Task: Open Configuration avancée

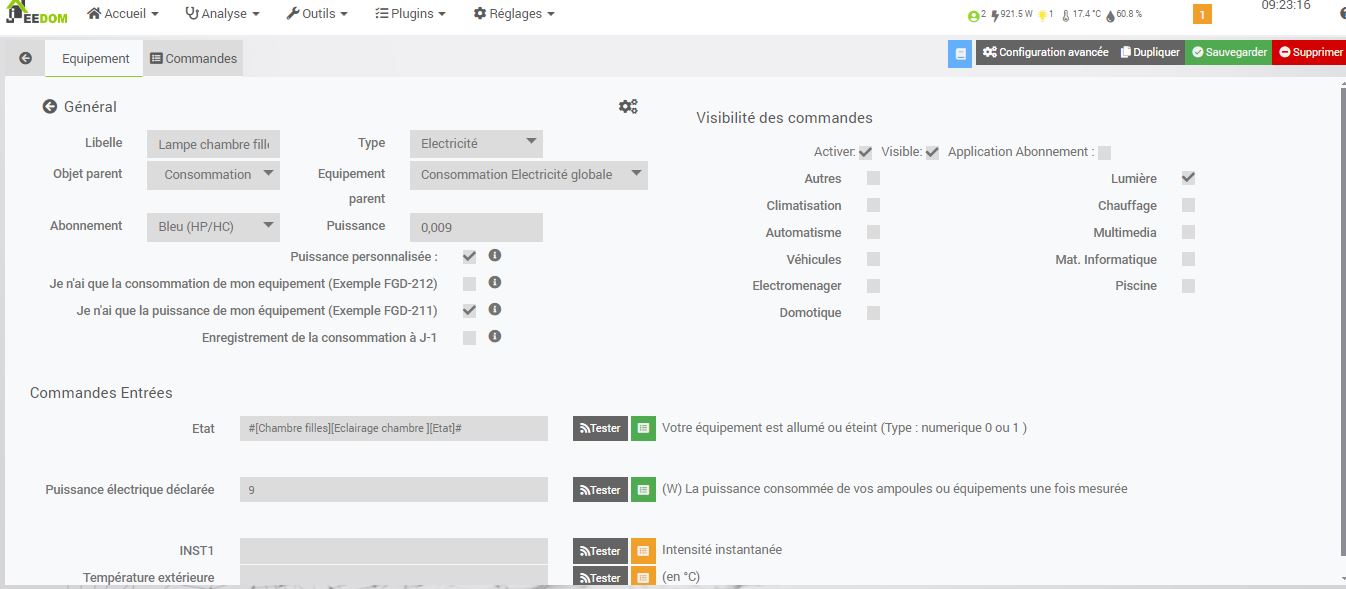Action: coord(1045,53)
